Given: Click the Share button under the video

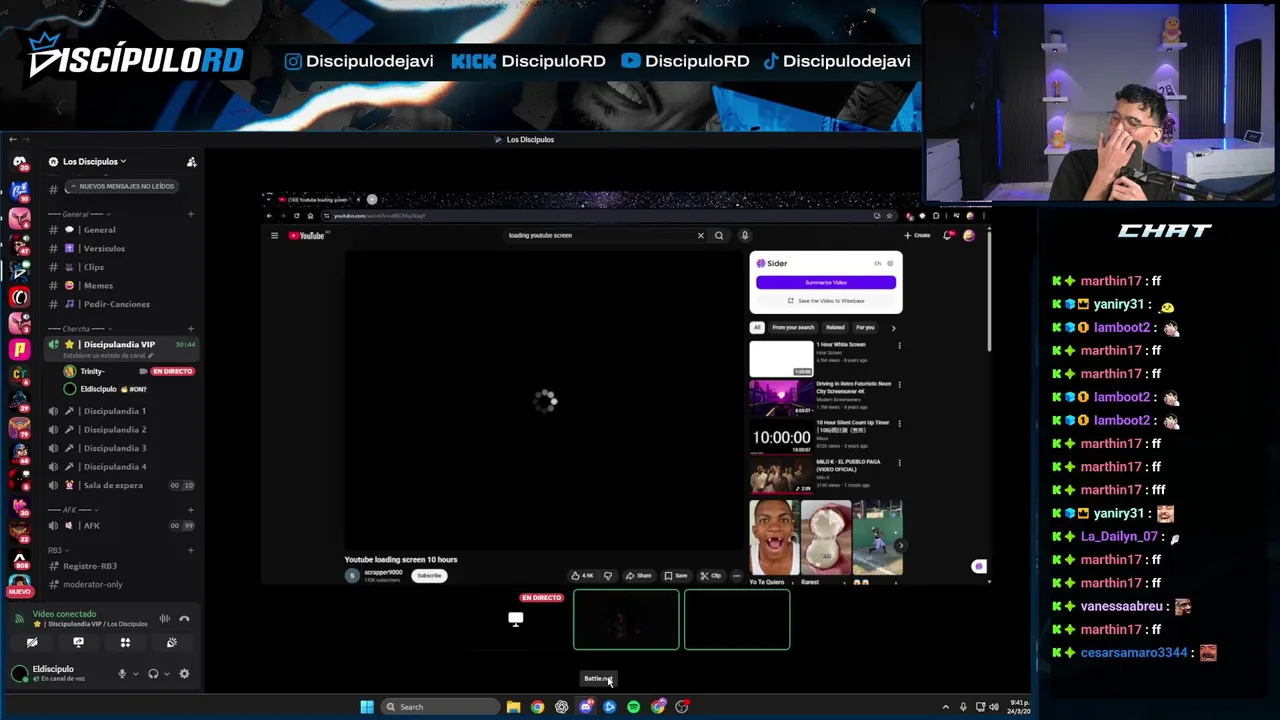Looking at the screenshot, I should (x=638, y=576).
